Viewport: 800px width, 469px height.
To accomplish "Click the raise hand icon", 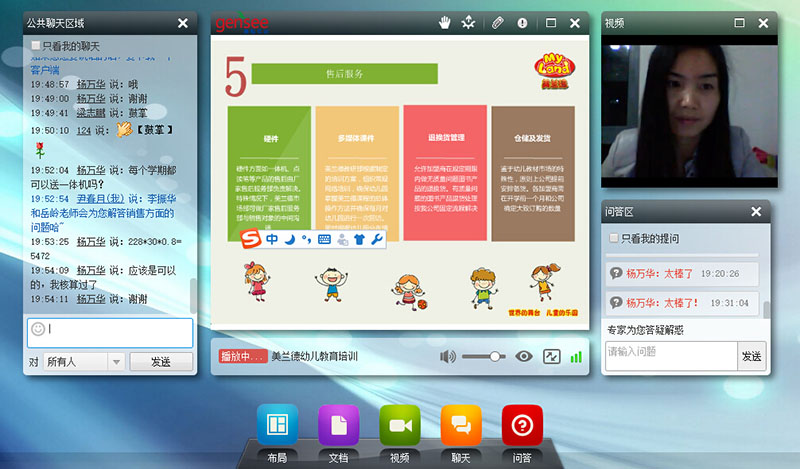I will (x=445, y=23).
